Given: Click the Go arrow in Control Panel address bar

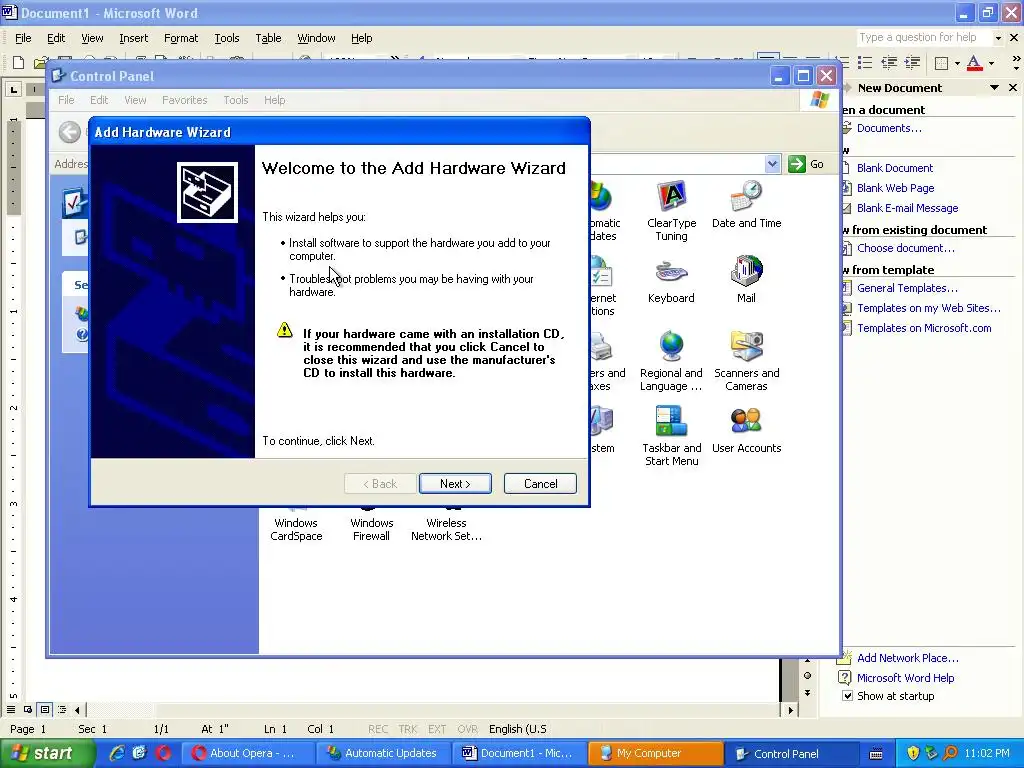Looking at the screenshot, I should click(797, 164).
